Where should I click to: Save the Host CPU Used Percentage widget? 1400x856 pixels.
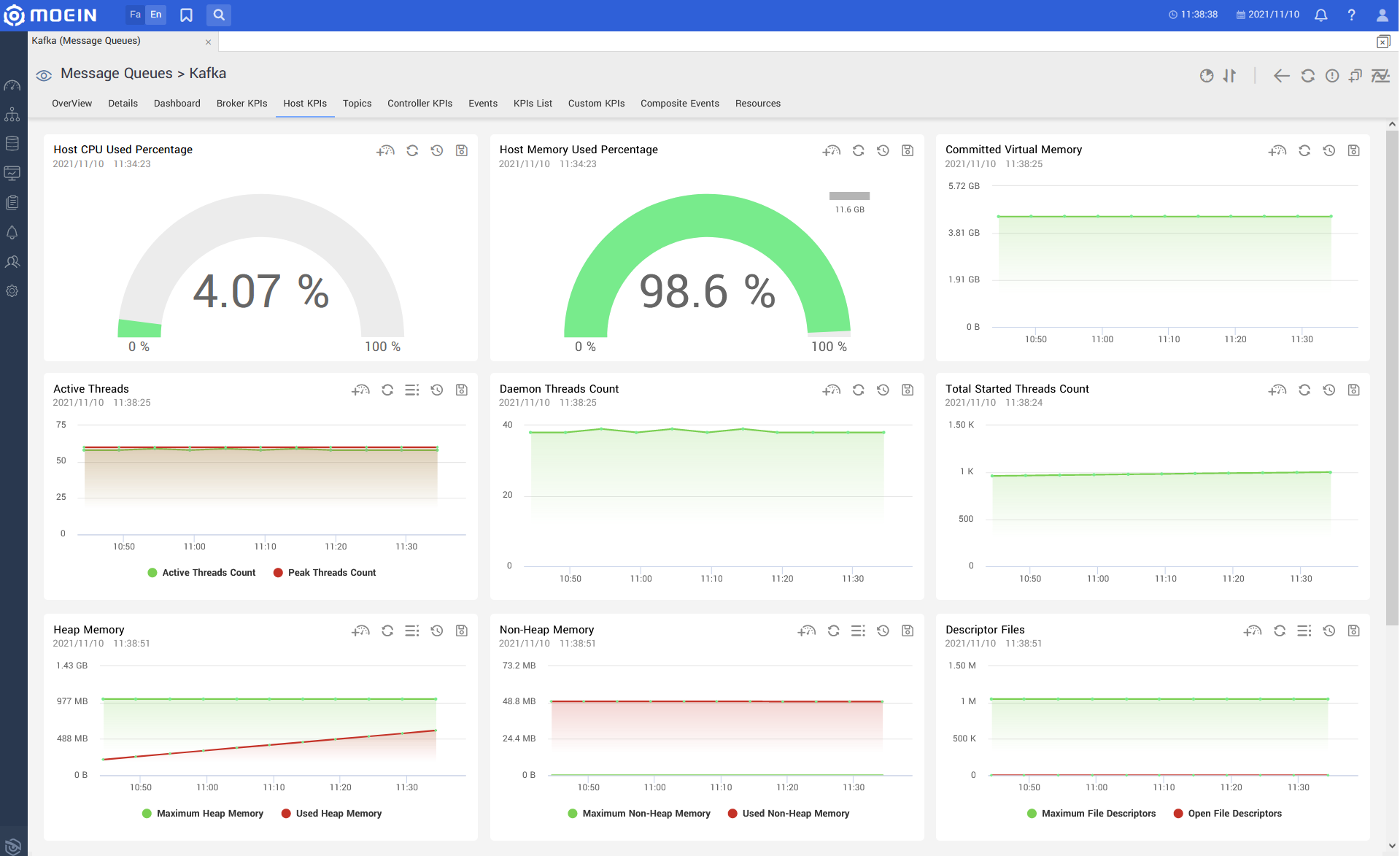462,150
